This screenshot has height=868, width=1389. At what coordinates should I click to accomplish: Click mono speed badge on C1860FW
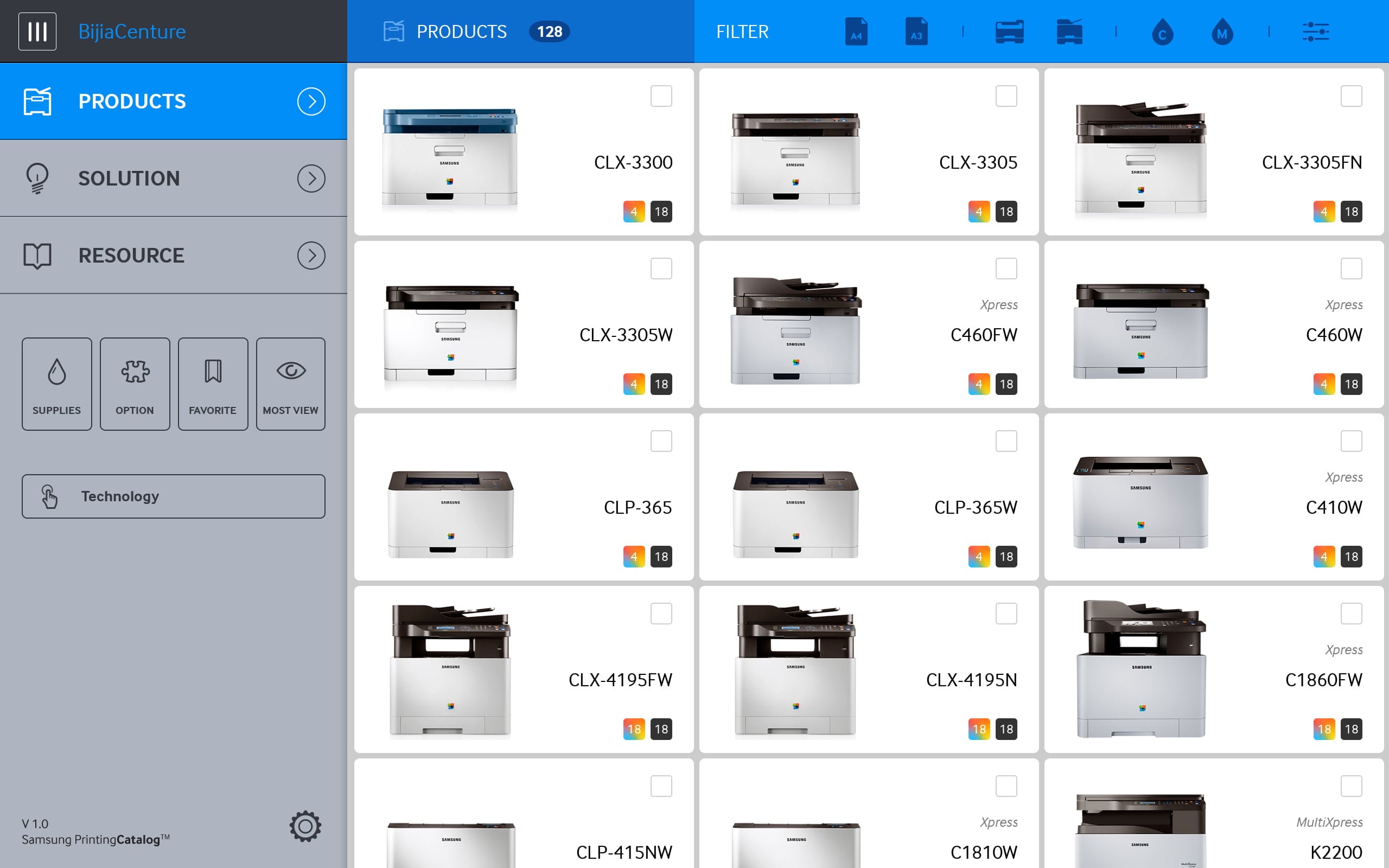pyautogui.click(x=1351, y=729)
